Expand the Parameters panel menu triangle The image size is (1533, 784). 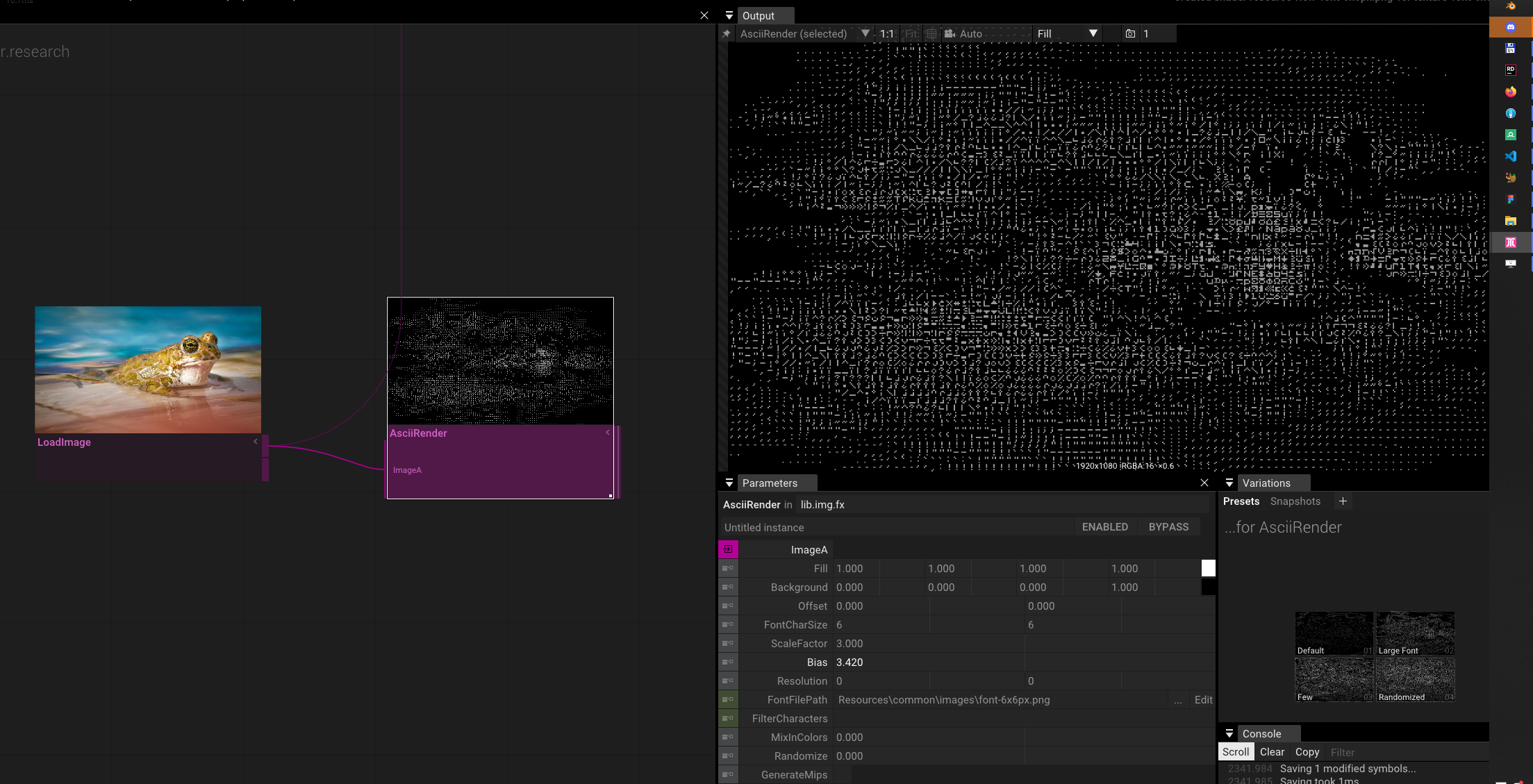pos(729,483)
